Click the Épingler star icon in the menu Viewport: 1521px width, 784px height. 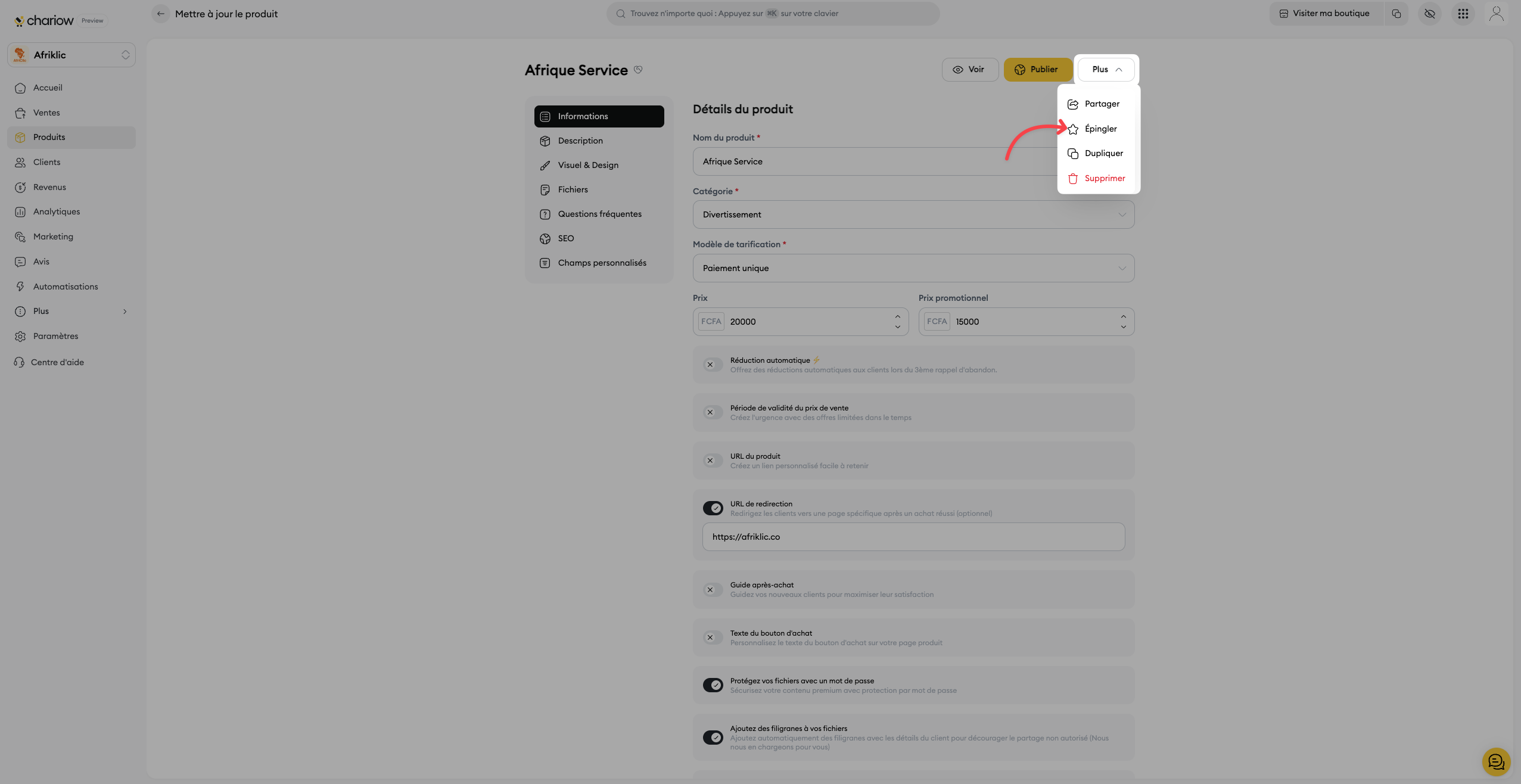(x=1073, y=129)
